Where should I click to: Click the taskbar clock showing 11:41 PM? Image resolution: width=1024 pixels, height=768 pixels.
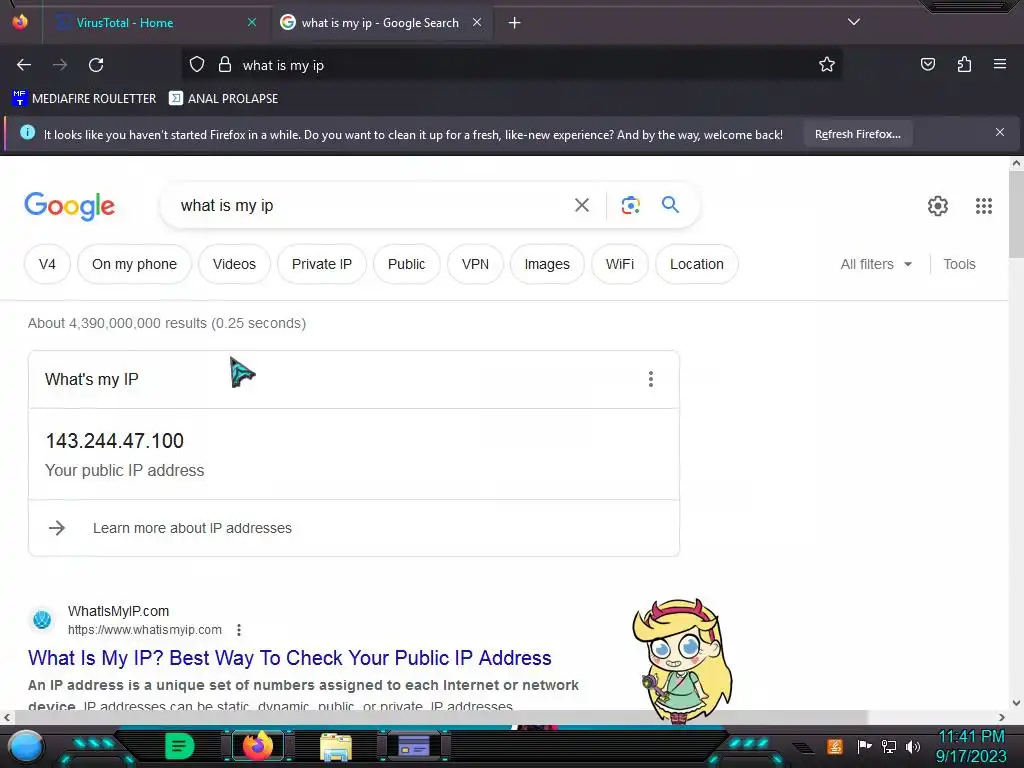[x=971, y=737]
